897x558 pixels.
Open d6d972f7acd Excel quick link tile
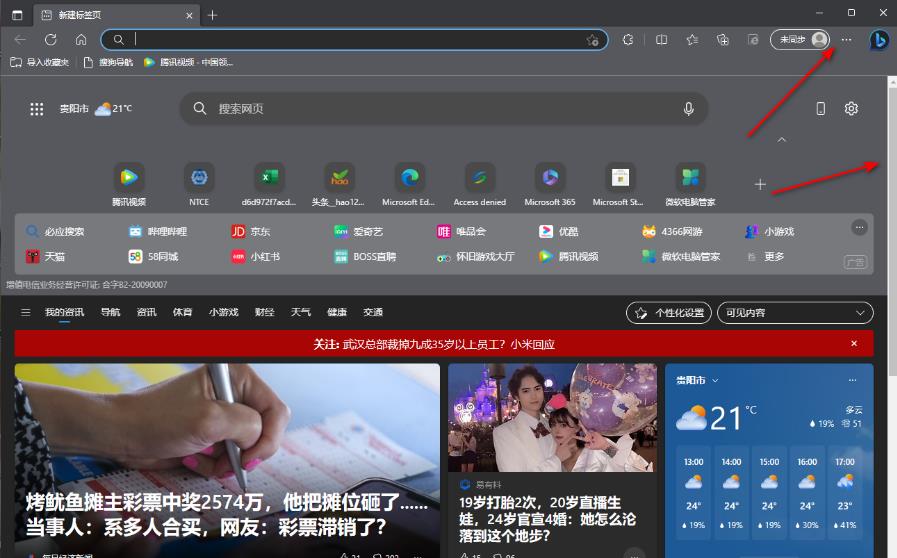[269, 184]
